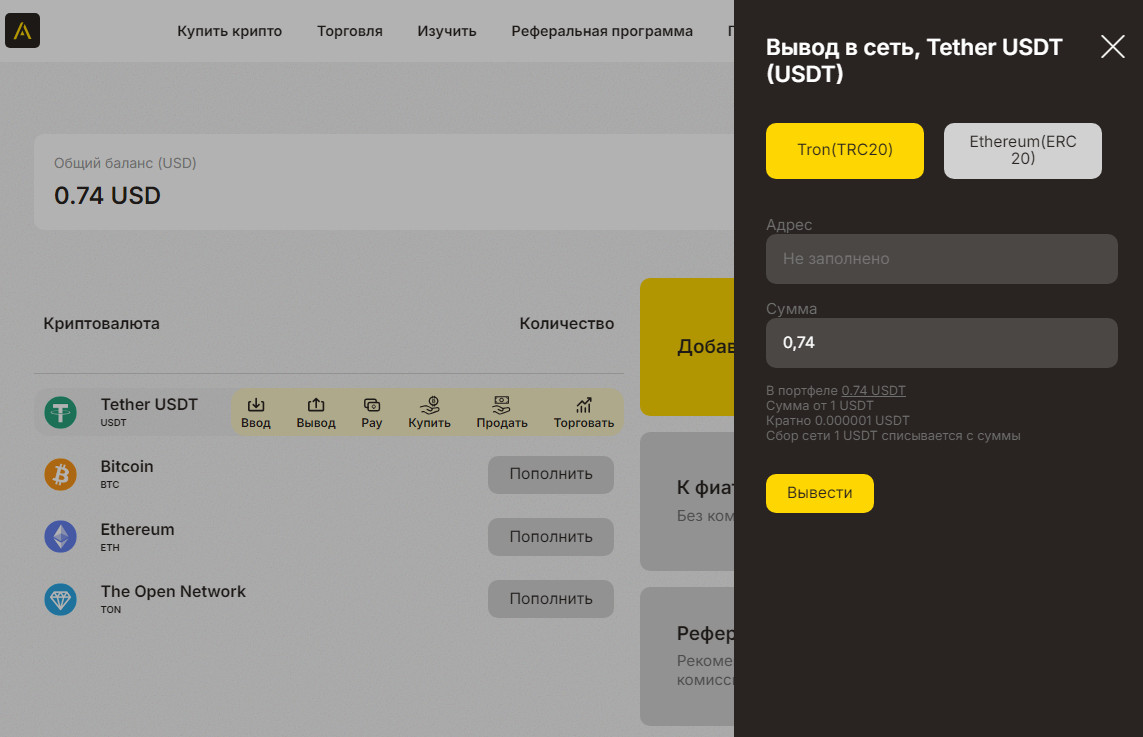The image size is (1143, 737).
Task: Click the Bitcoin coin icon
Action: [x=60, y=475]
